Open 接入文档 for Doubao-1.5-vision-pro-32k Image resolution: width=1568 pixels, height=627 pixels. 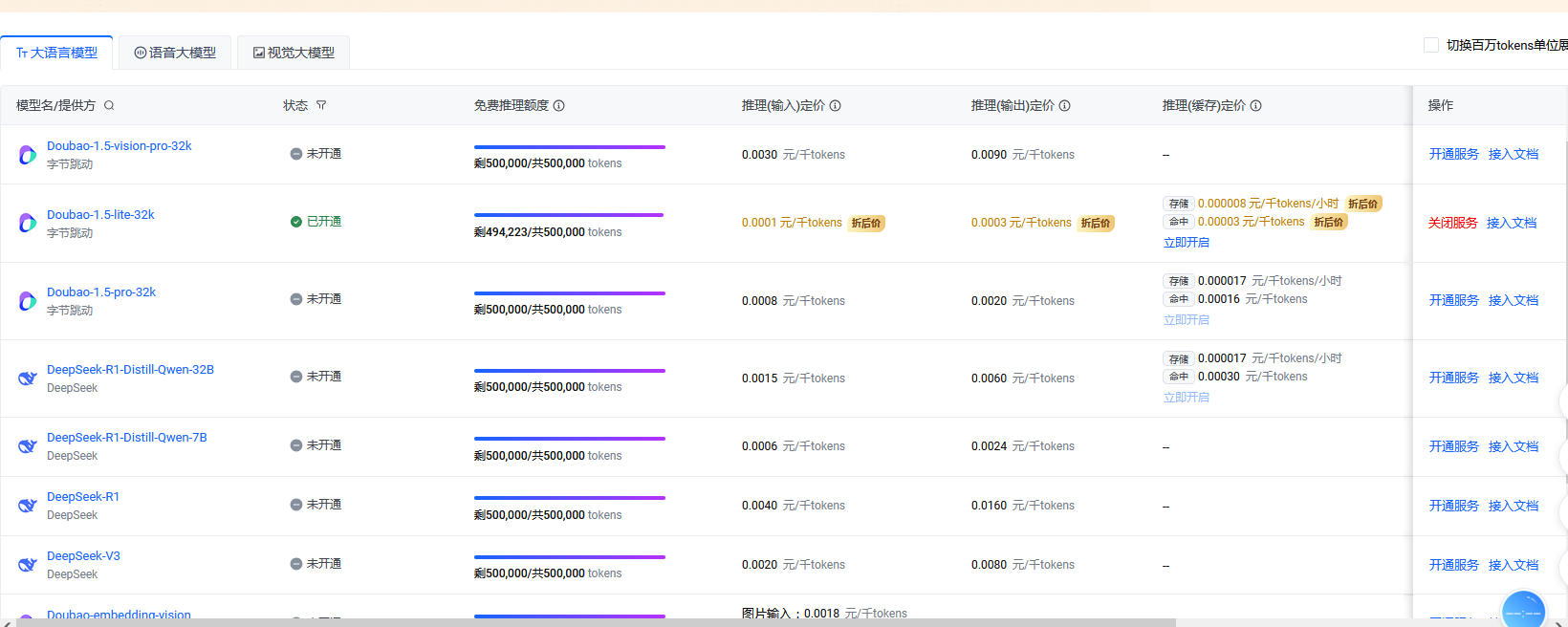click(1514, 154)
